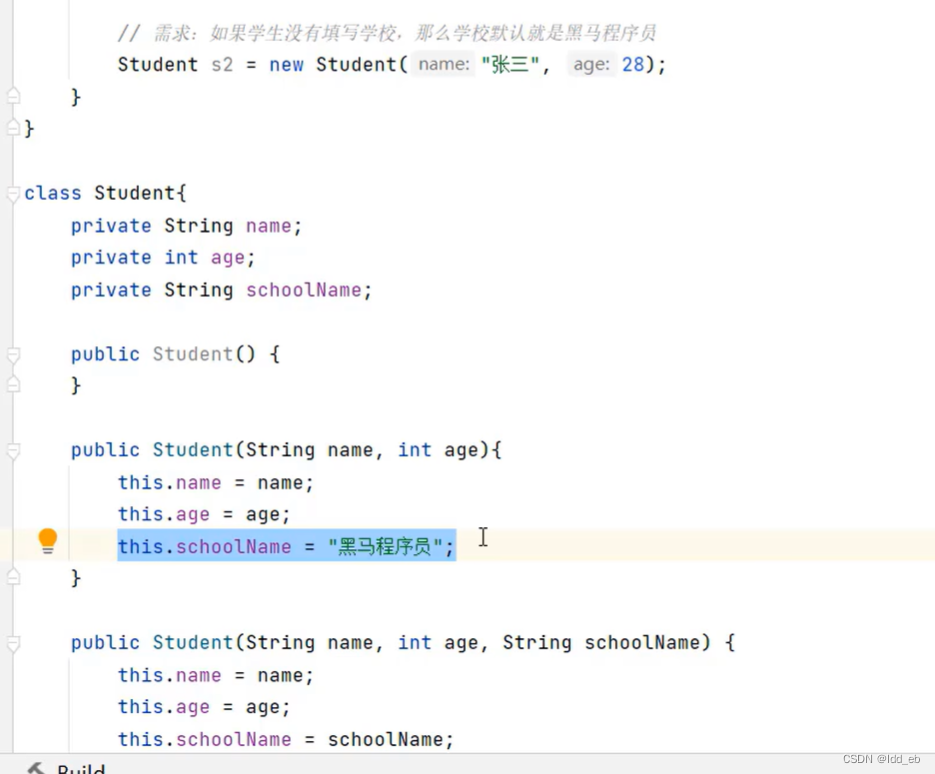The height and width of the screenshot is (774, 935).
Task: Click 'Student' in the two-parameter constructor signature
Action: point(193,450)
